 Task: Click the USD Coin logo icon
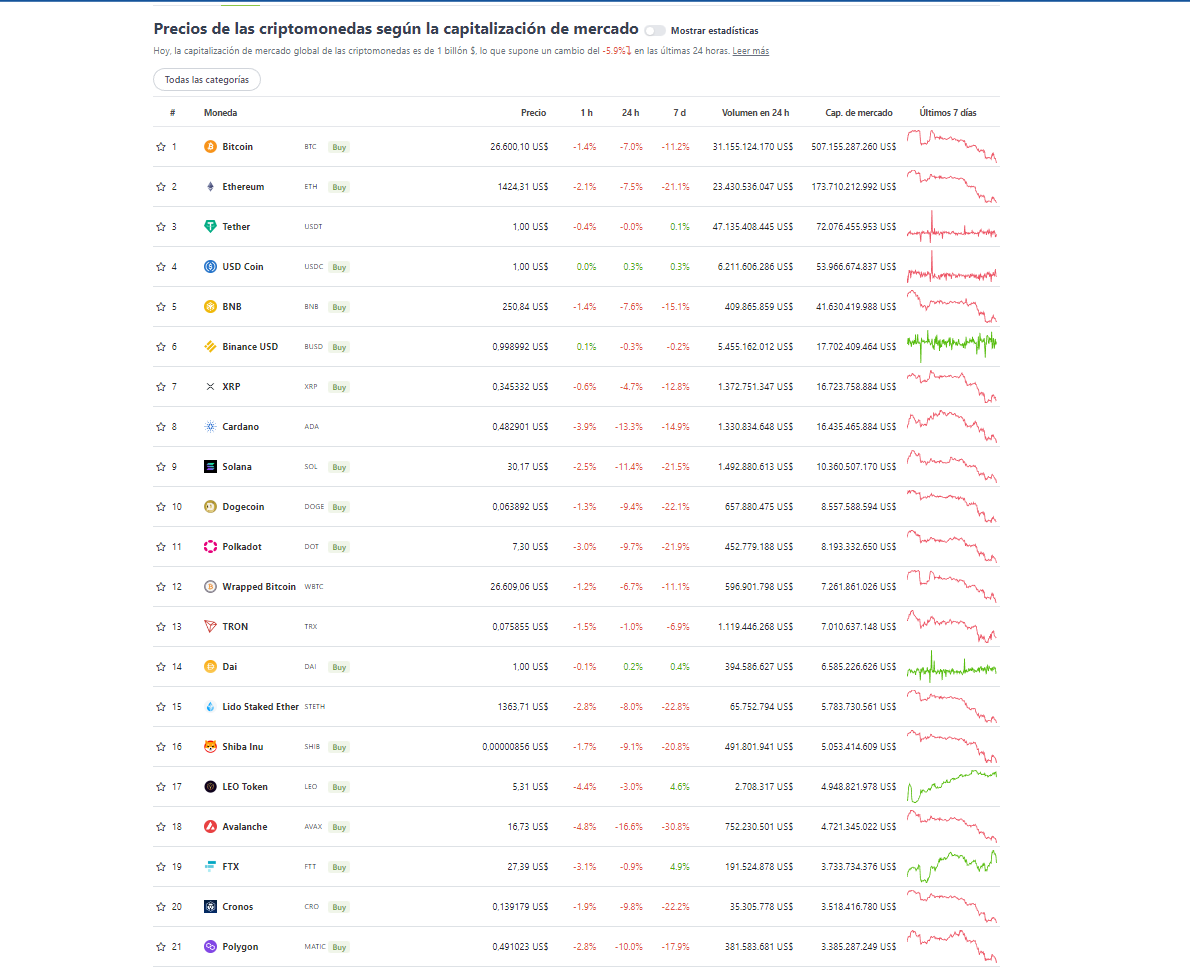point(210,266)
